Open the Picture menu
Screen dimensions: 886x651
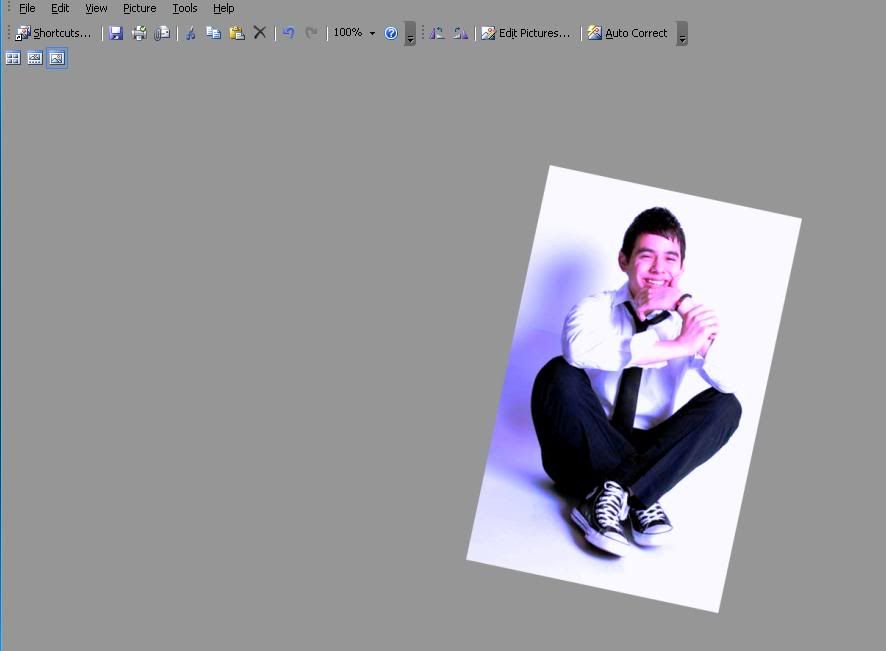coord(139,8)
